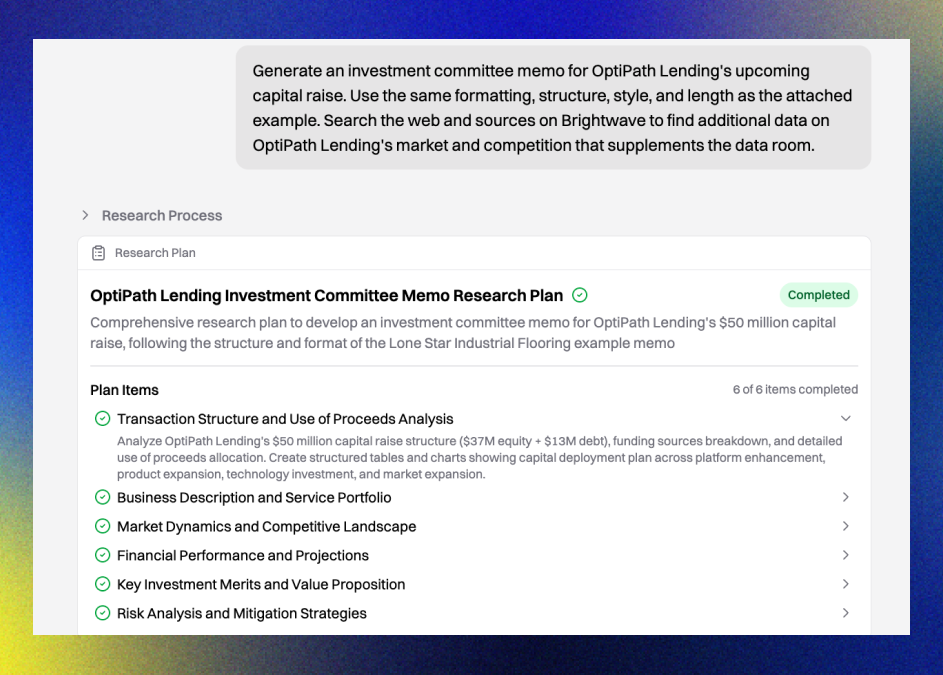Click the OptiPath Lending Research Plan title

click(x=327, y=295)
